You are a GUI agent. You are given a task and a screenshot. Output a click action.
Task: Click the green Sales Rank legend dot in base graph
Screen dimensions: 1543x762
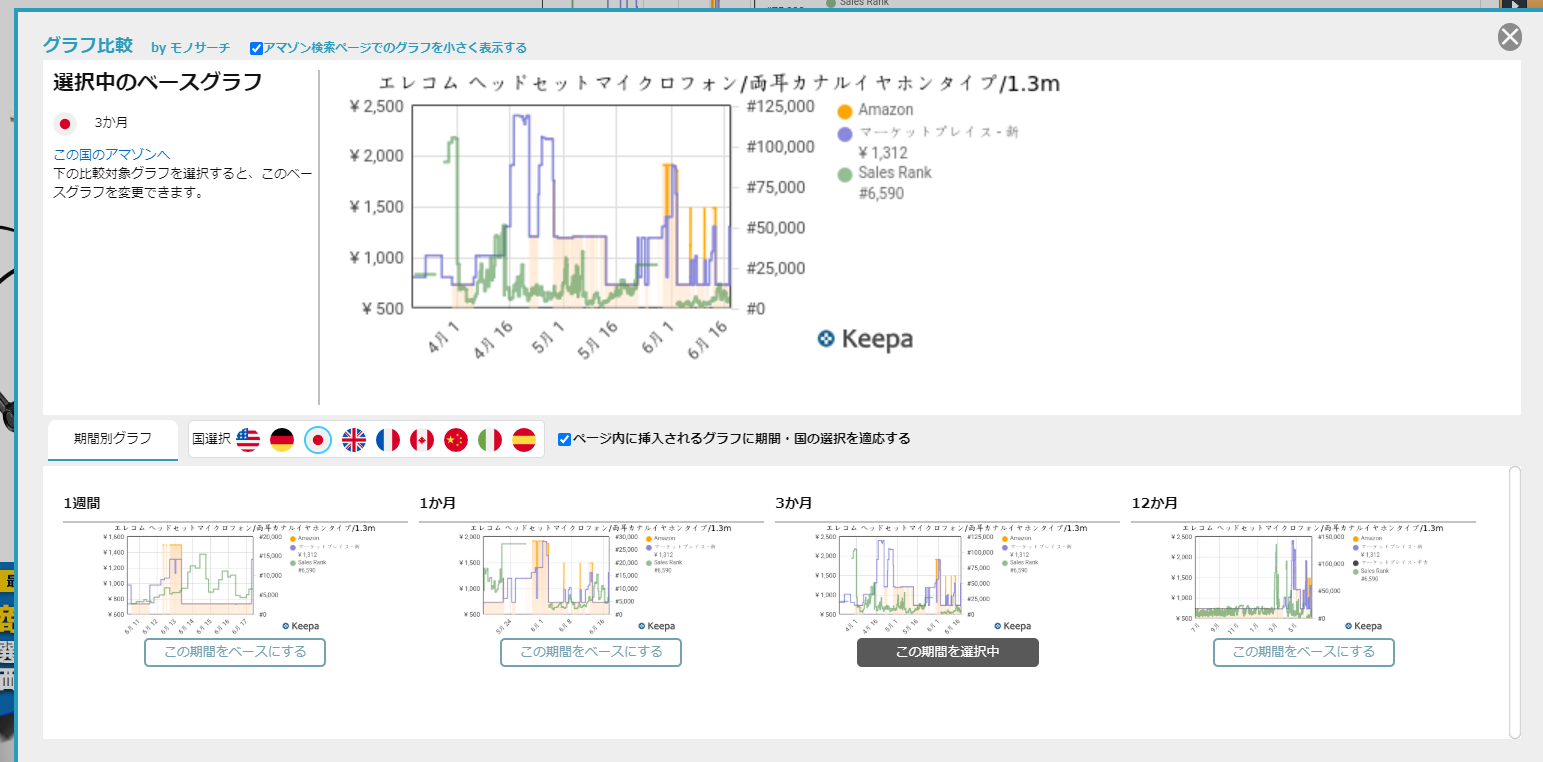845,174
